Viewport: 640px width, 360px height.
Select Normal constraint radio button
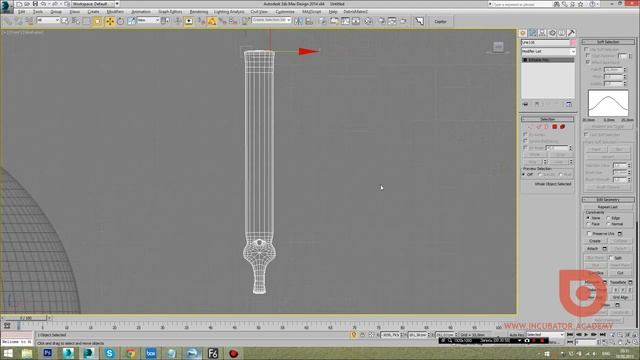tap(609, 224)
